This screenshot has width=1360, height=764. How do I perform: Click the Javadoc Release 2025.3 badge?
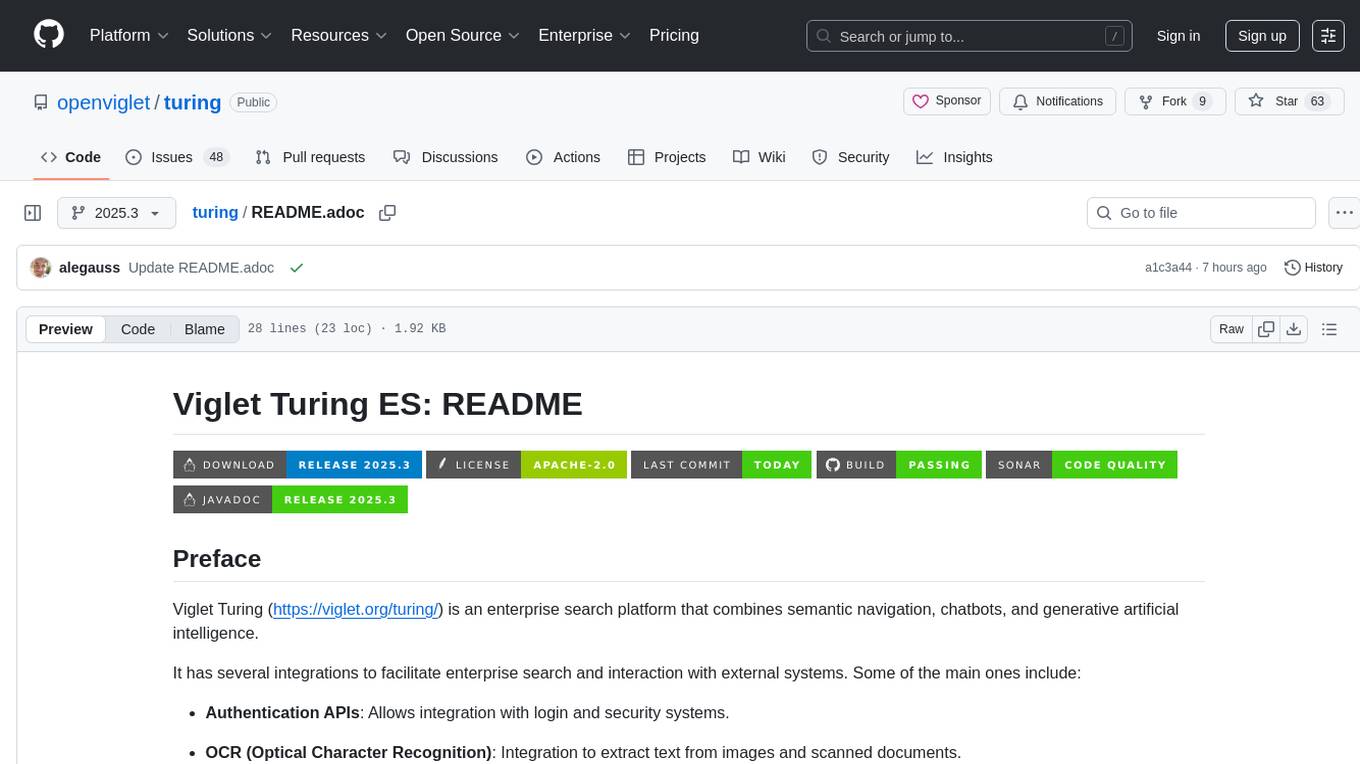tap(290, 499)
